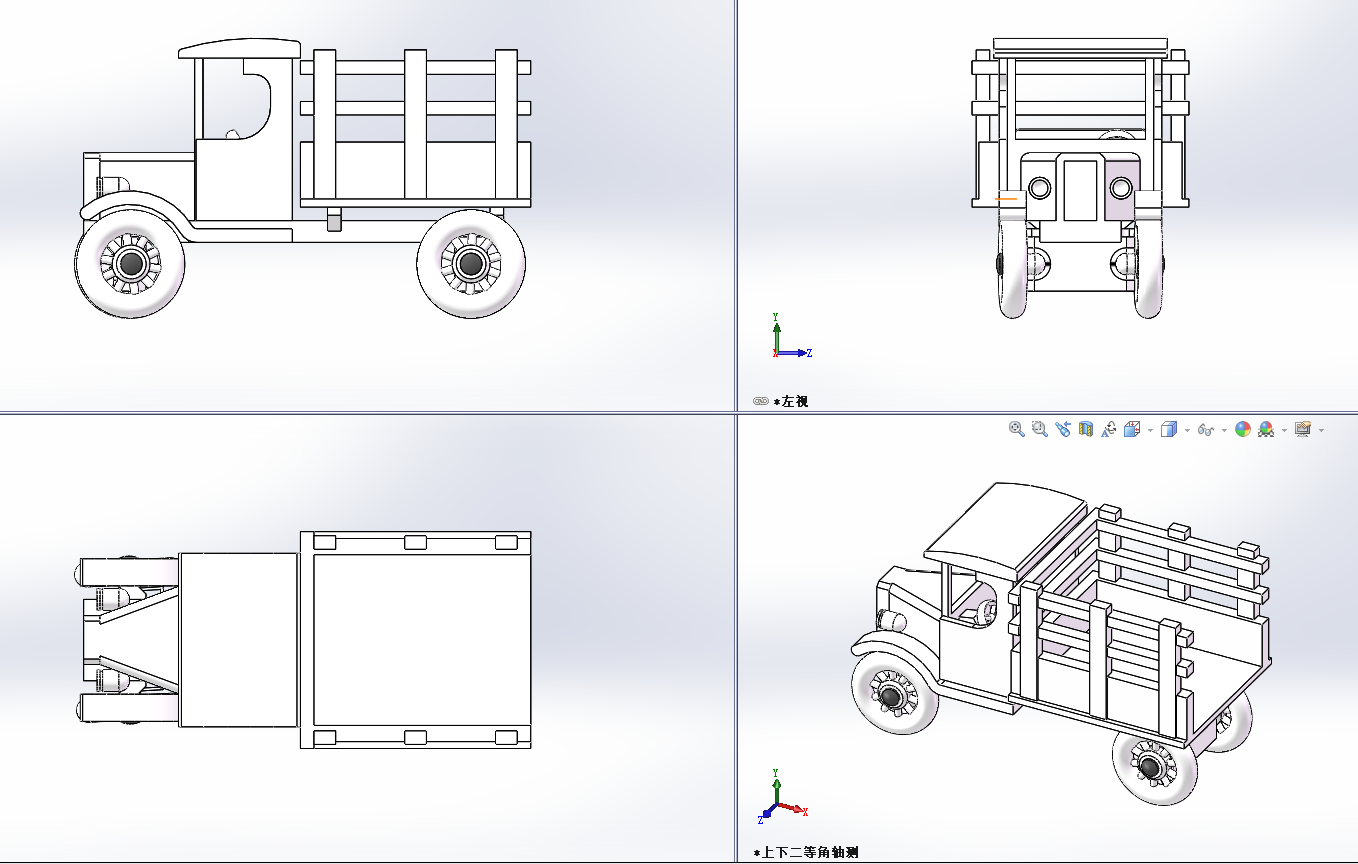Click the radiator grille in the left view
Viewport: 1358px width, 864px height.
coord(1080,188)
